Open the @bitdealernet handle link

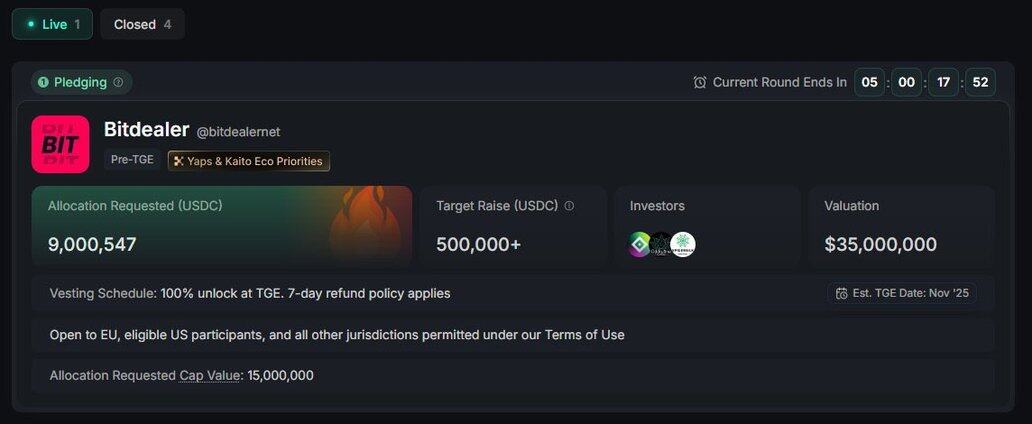click(238, 132)
